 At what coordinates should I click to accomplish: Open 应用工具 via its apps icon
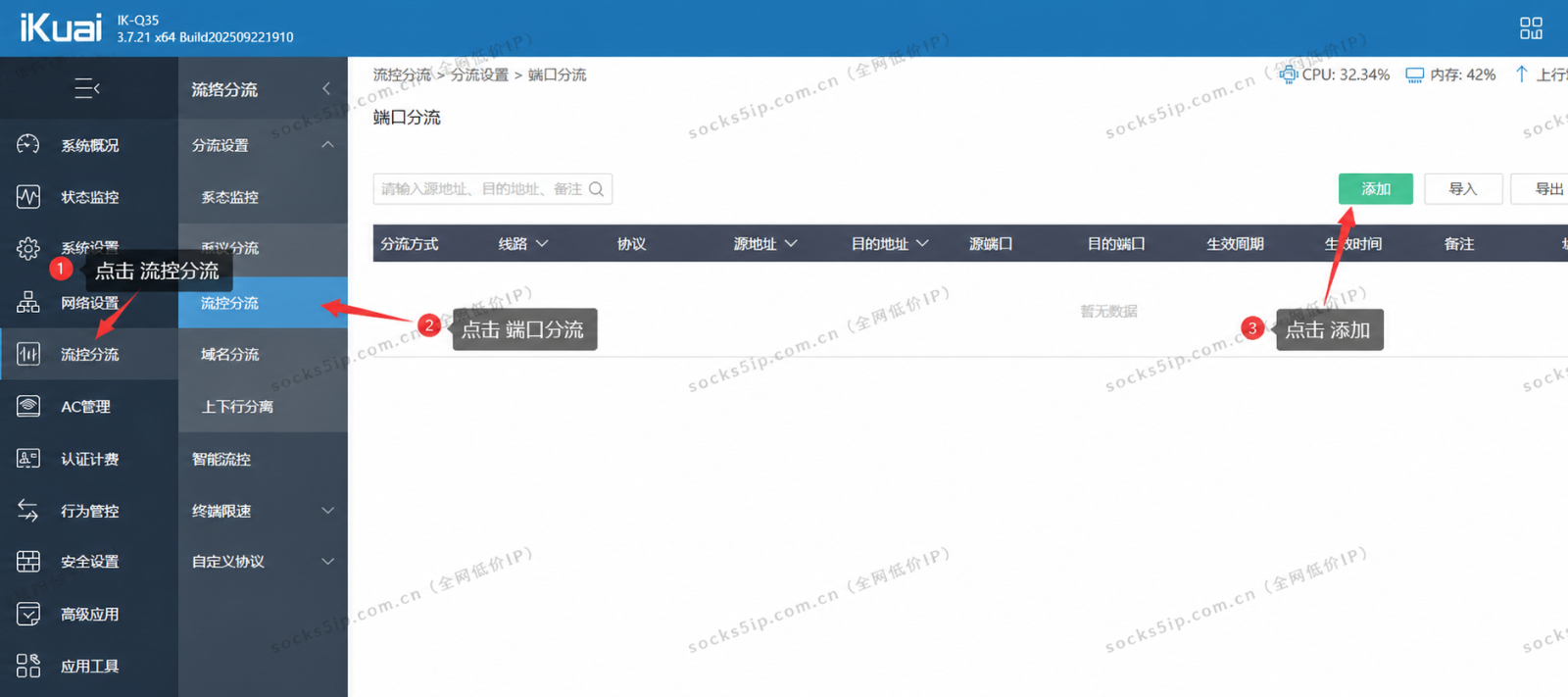point(28,666)
